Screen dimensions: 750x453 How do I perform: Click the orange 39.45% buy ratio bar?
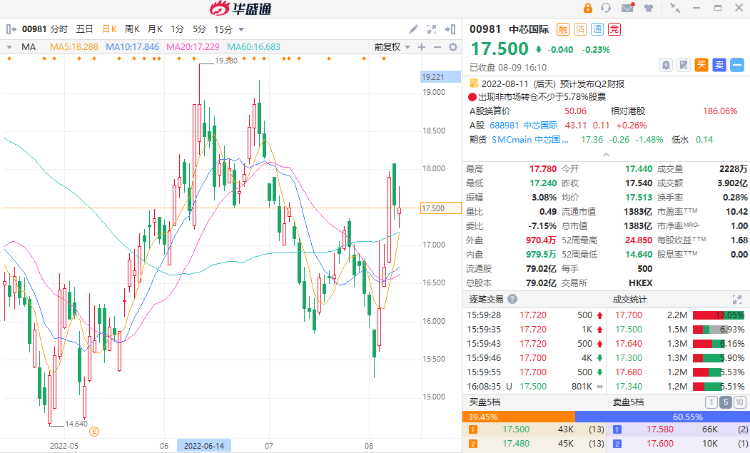[x=518, y=417]
